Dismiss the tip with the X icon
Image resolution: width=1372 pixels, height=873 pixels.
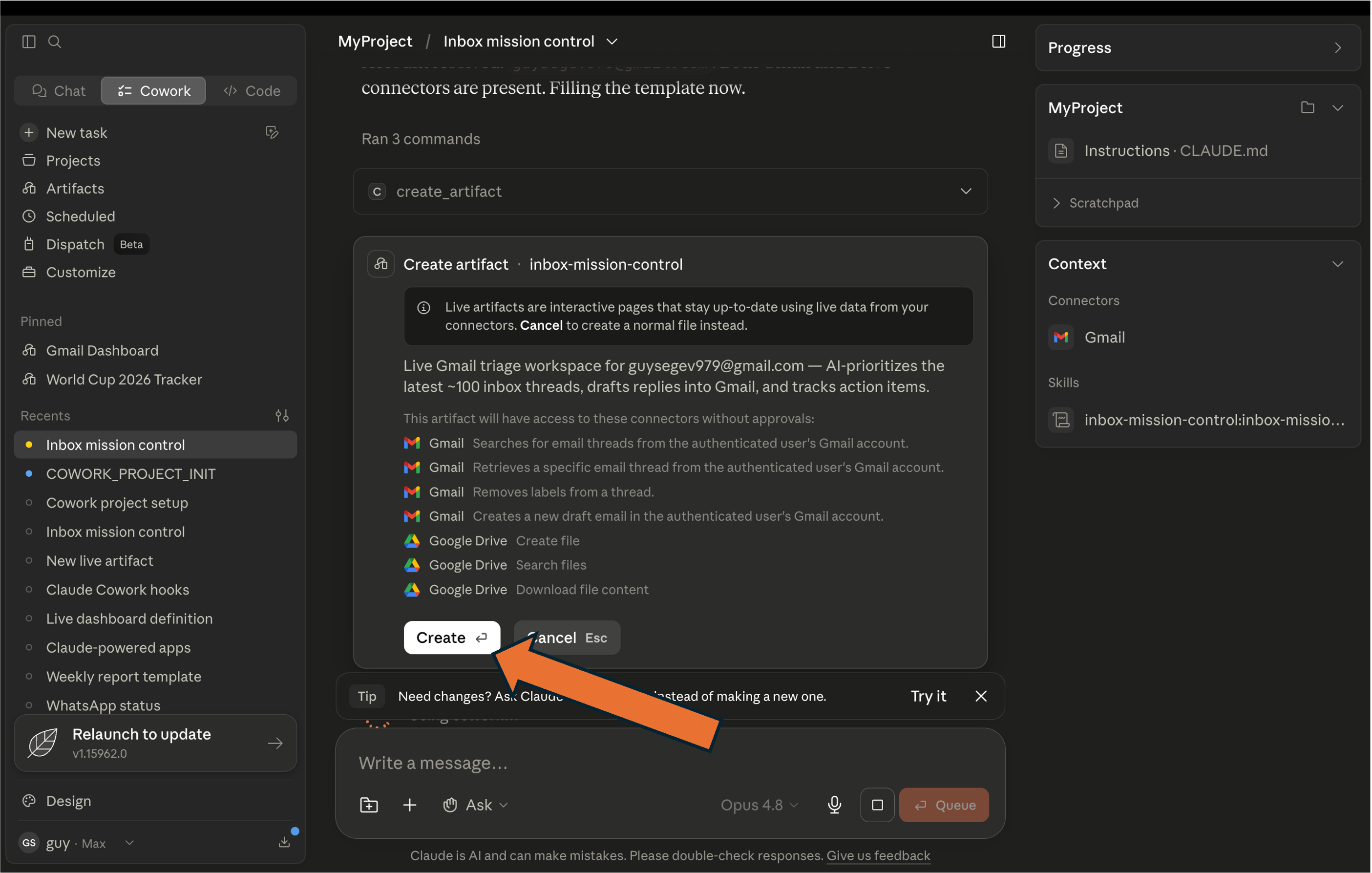tap(981, 696)
